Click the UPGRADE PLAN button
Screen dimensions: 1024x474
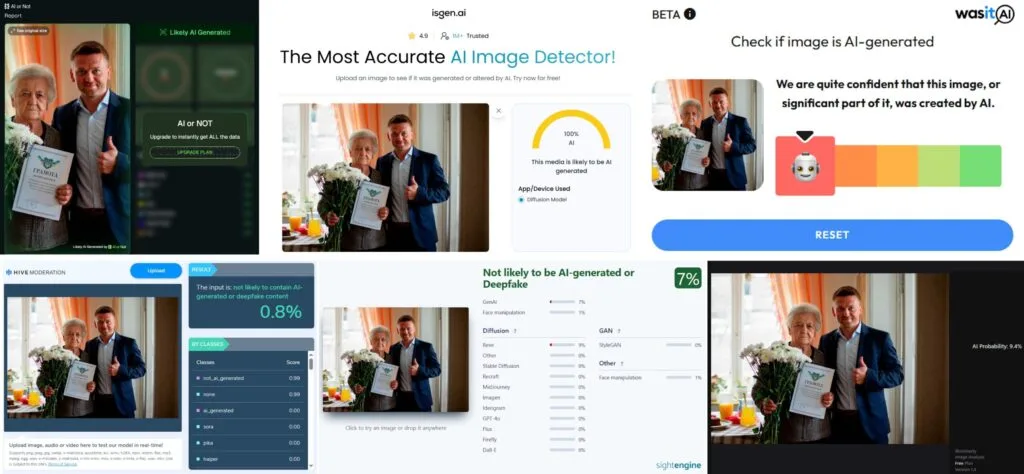tap(195, 152)
